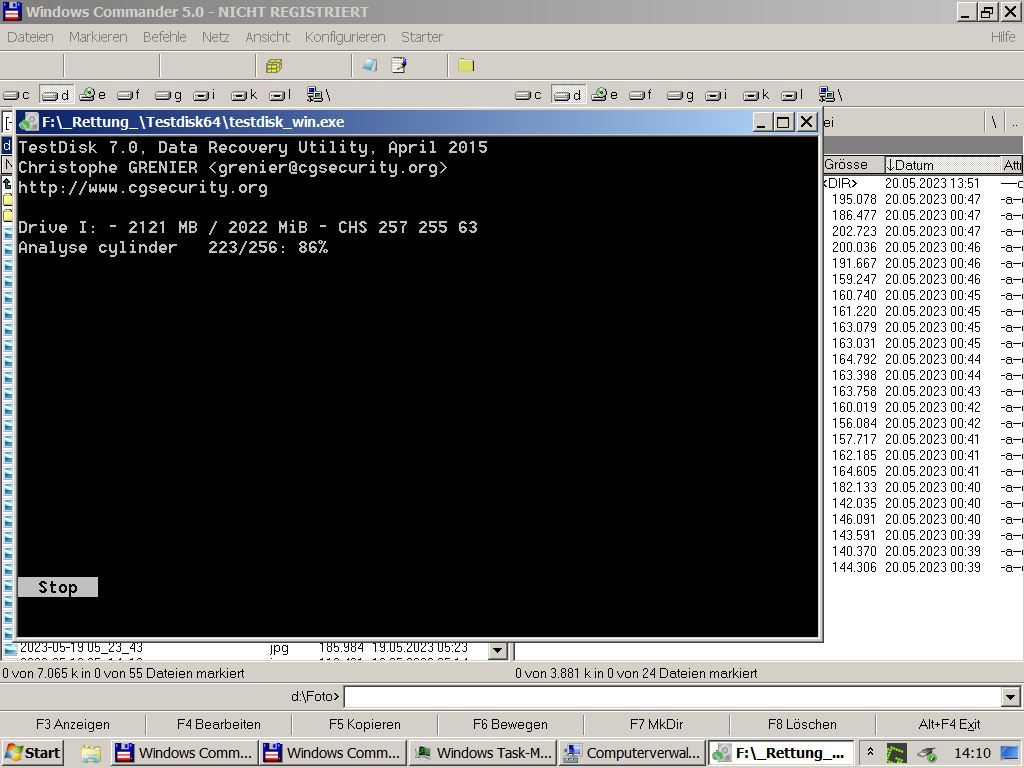Image resolution: width=1024 pixels, height=768 pixels.
Task: Select drive d in left panel
Action: tap(56, 95)
